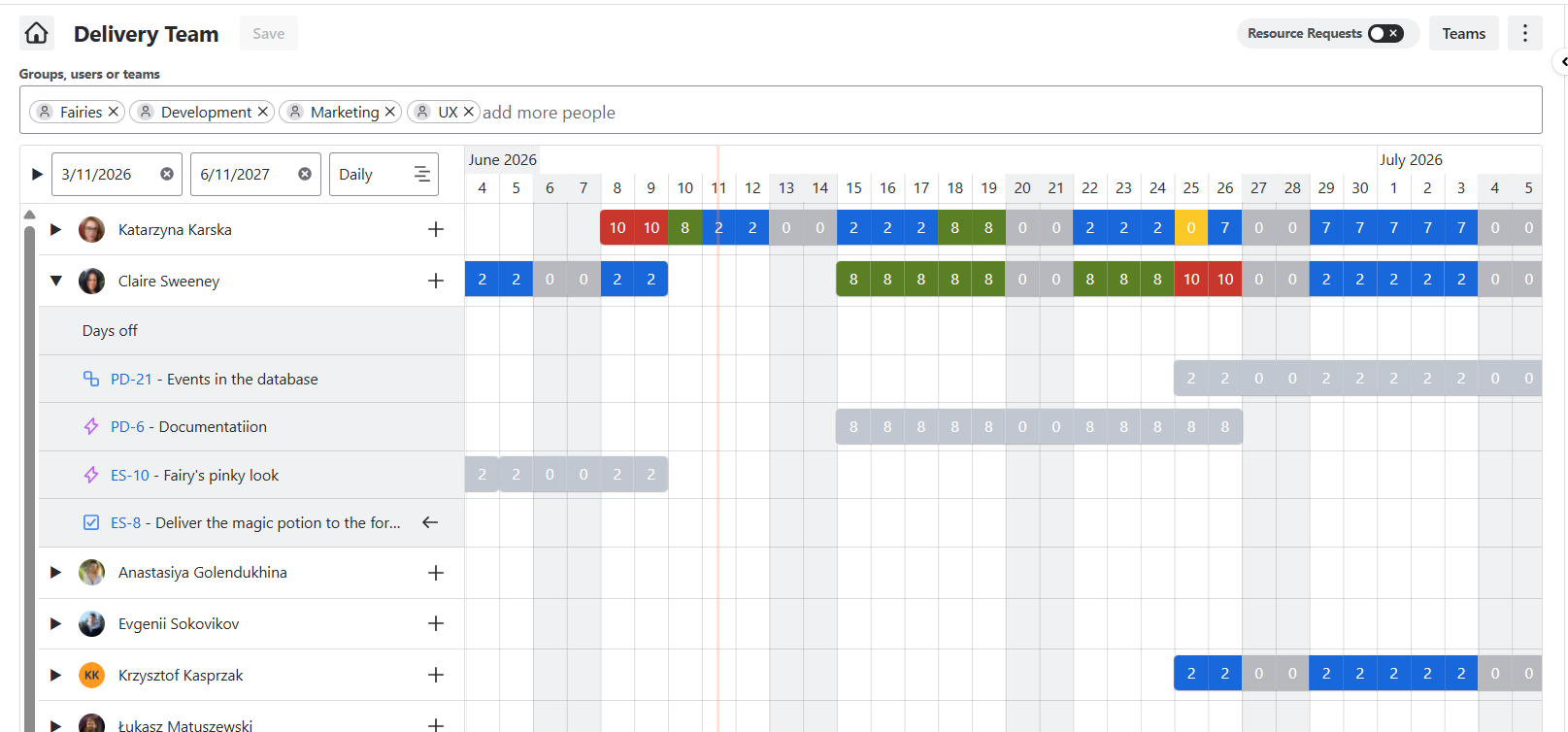Add allocation for Katarzyna Karska
This screenshot has height=732, width=1568.
click(x=436, y=229)
